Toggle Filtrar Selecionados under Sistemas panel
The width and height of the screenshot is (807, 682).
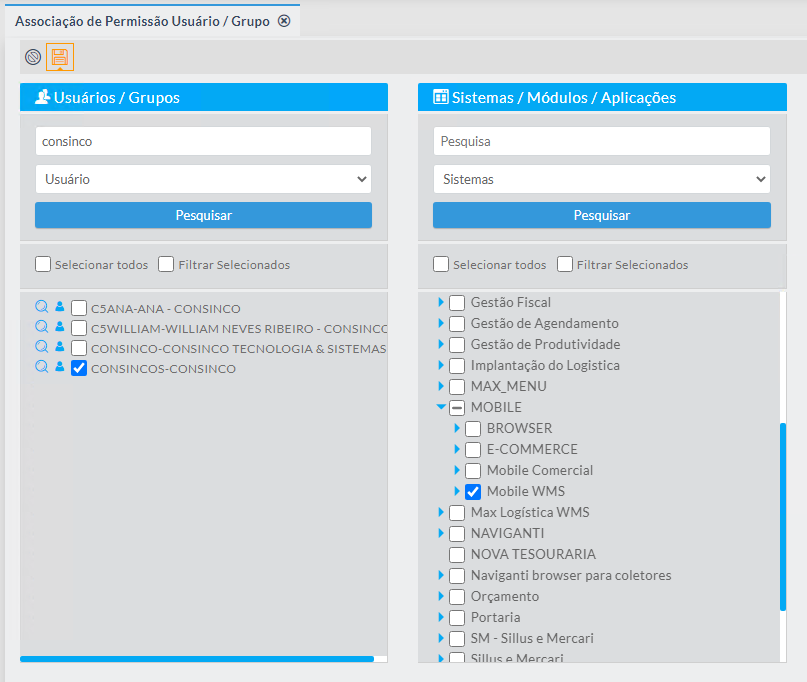(565, 264)
